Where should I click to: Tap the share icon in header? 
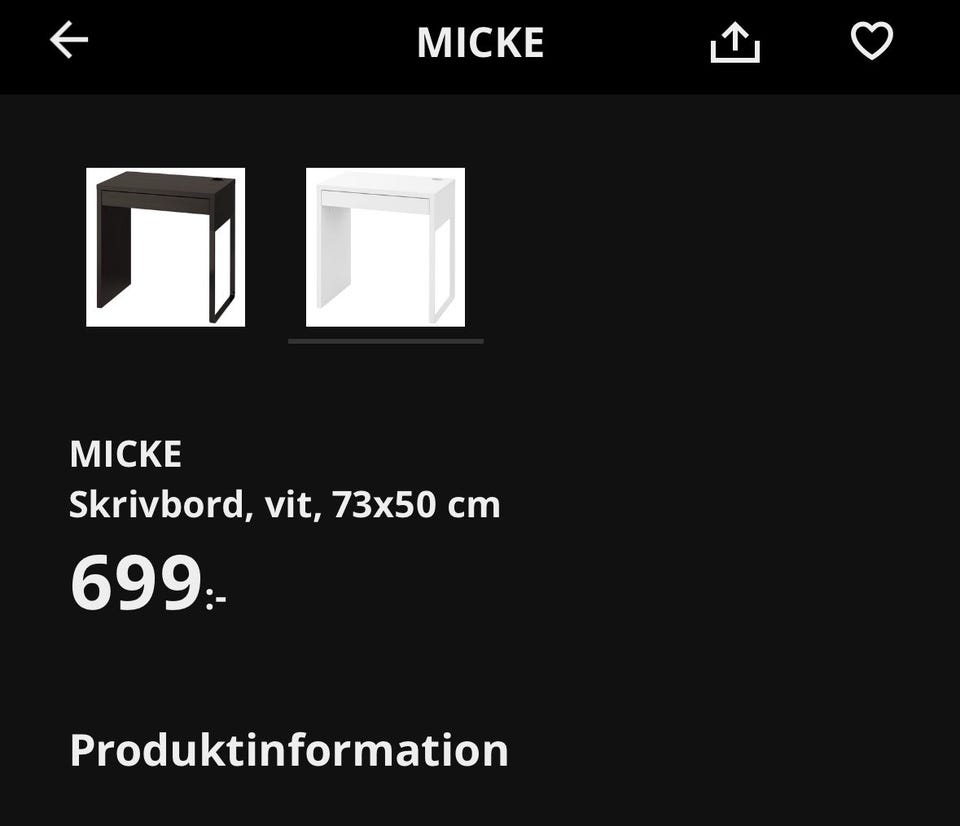[x=735, y=42]
